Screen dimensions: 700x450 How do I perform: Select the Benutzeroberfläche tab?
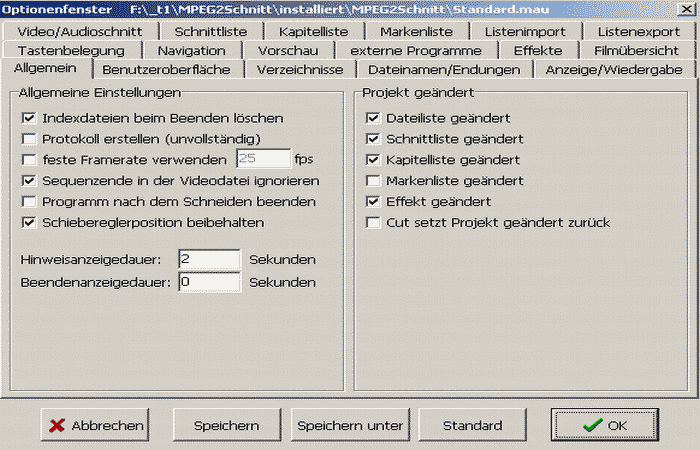166,69
